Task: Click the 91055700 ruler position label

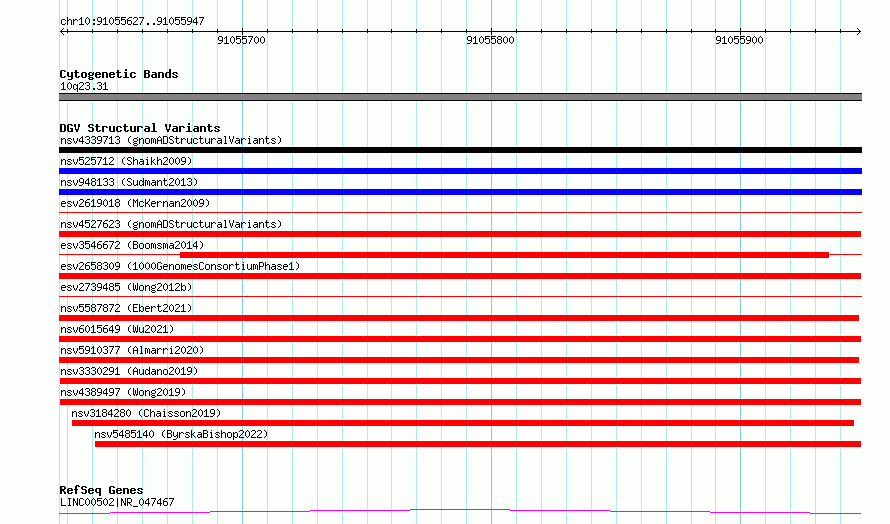Action: point(241,40)
